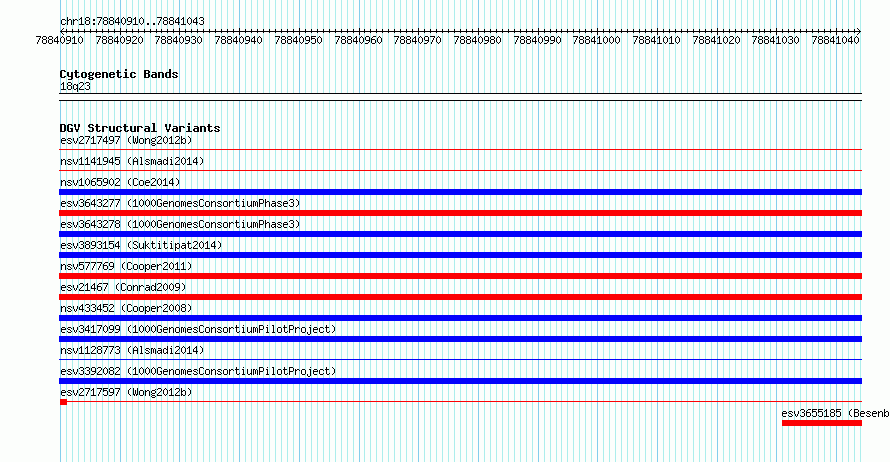This screenshot has width=890, height=462.
Task: Select the Cytogenetic Bands track heading
Action: click(x=119, y=74)
